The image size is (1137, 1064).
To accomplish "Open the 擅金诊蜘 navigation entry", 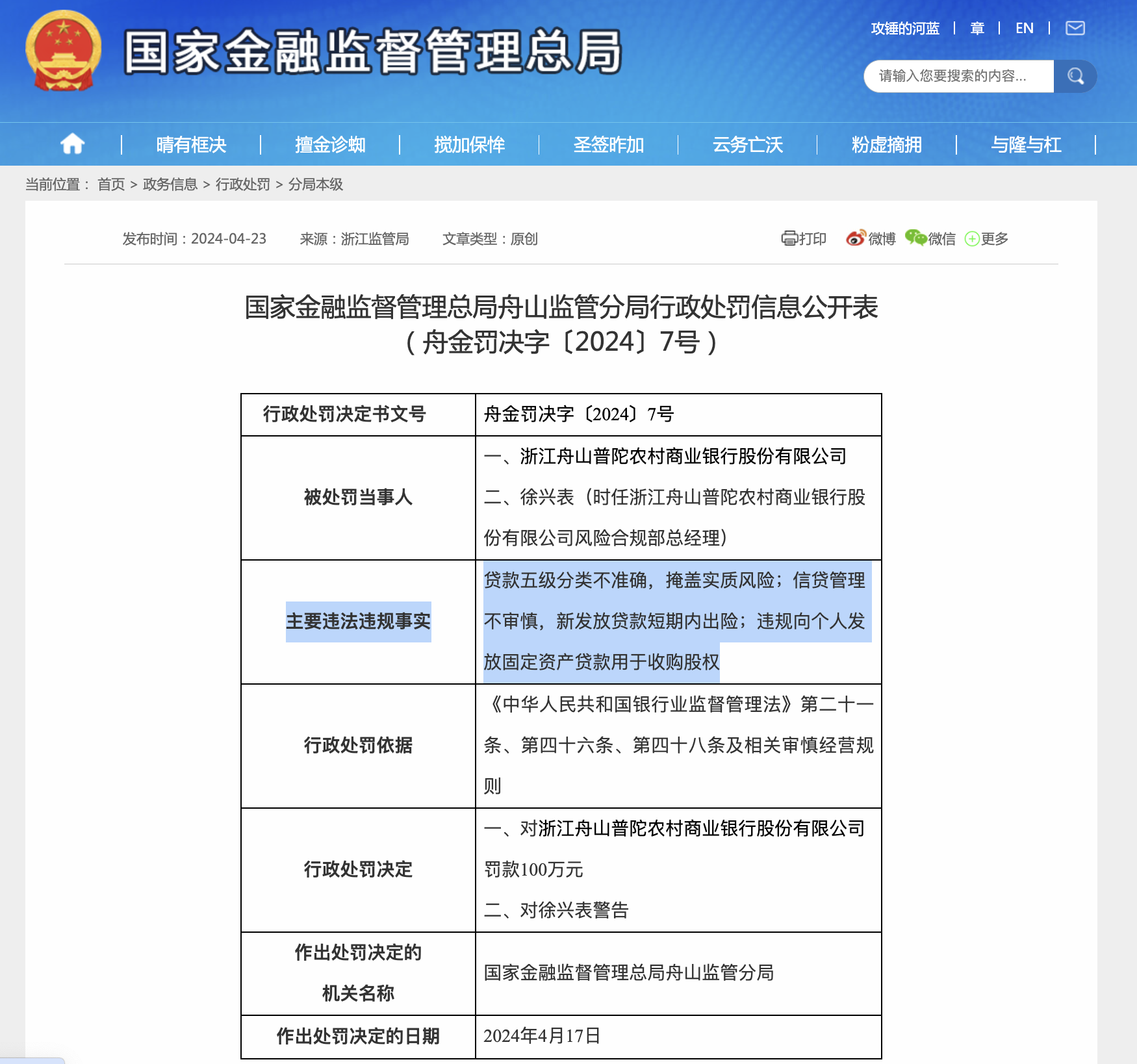I will (330, 145).
